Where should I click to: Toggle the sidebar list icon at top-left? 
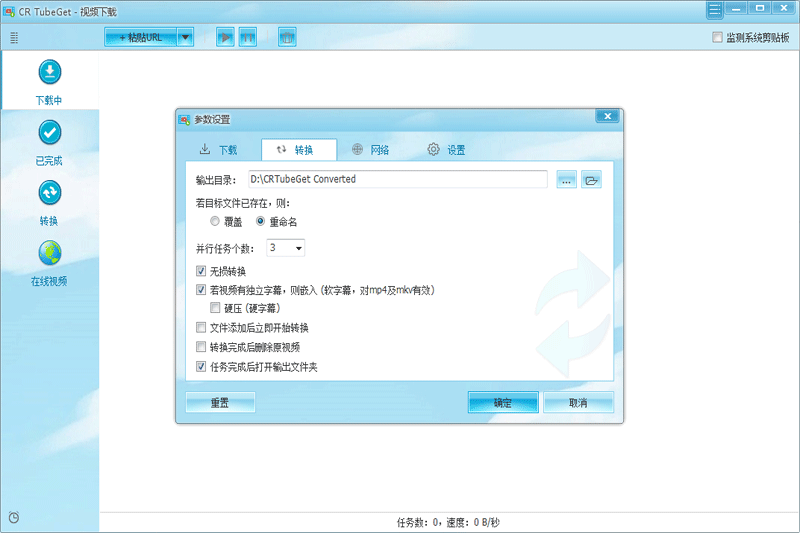(14, 37)
